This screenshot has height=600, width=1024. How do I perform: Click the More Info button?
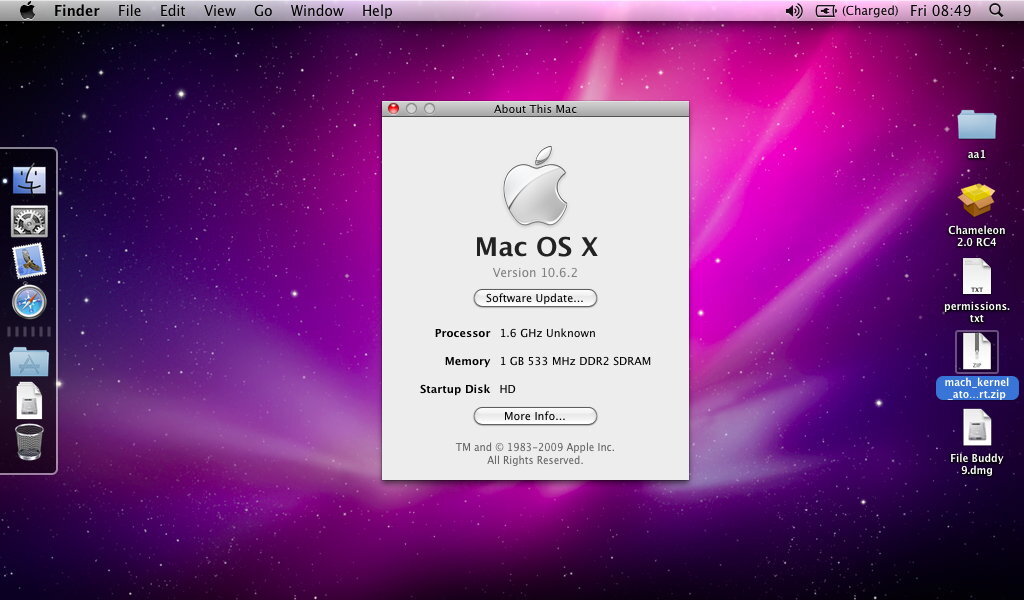pos(535,416)
